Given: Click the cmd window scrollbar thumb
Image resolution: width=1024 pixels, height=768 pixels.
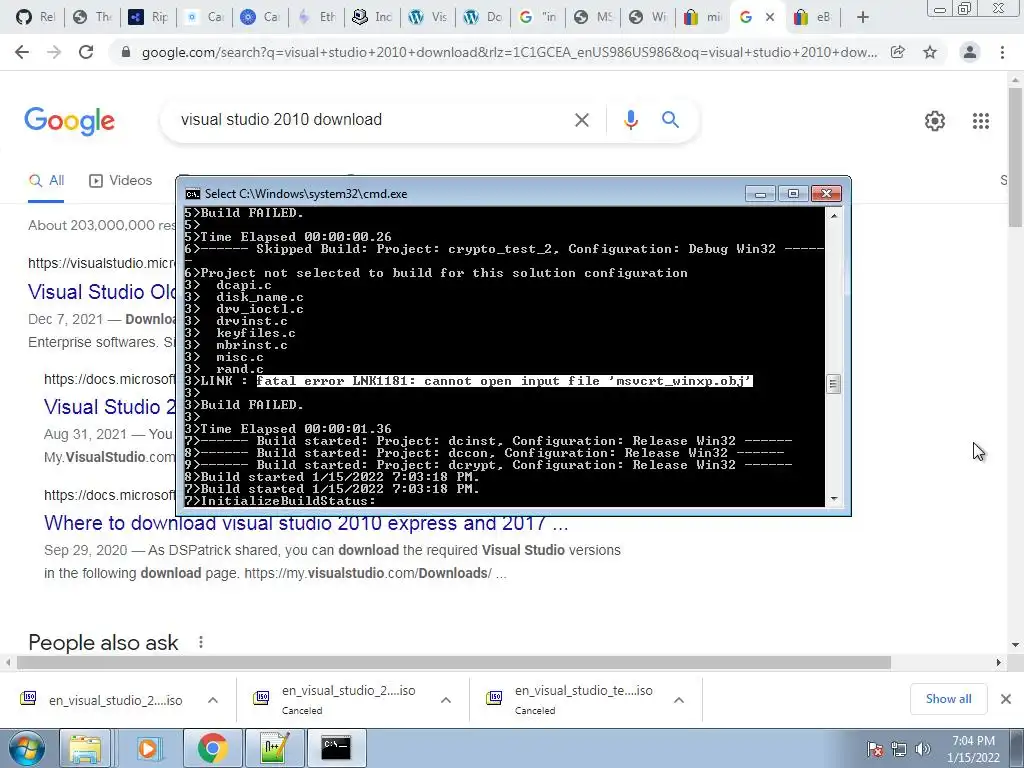Looking at the screenshot, I should click(x=833, y=384).
